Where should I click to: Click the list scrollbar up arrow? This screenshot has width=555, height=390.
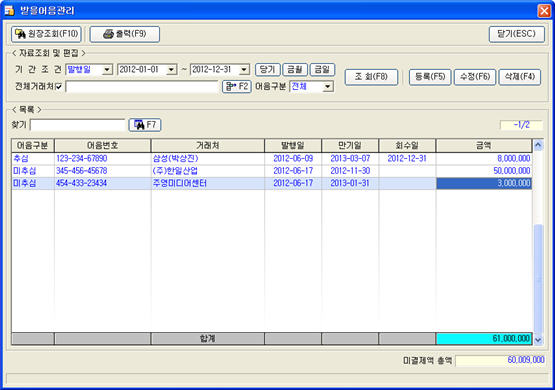point(538,145)
